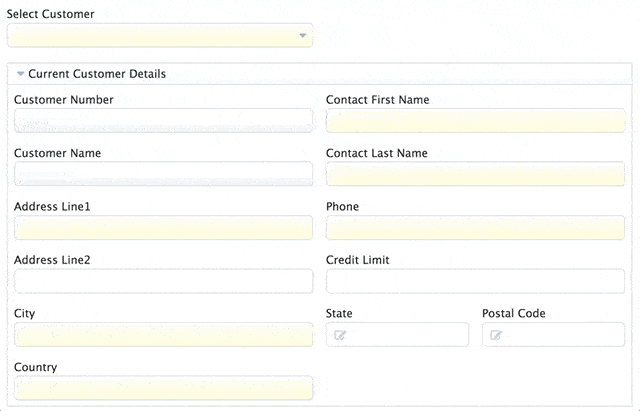Screen dimensions: 640x411
Task: Collapse the Current Customer Details section
Action: tap(20, 74)
